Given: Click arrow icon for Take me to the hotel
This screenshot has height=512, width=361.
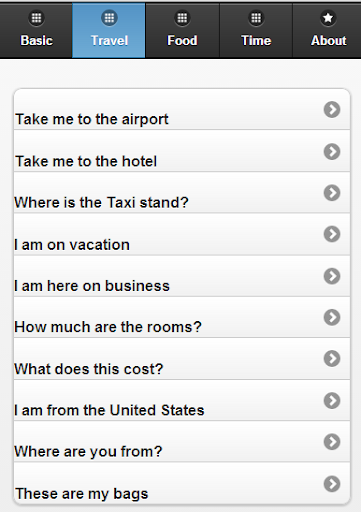Looking at the screenshot, I should click(x=332, y=151).
